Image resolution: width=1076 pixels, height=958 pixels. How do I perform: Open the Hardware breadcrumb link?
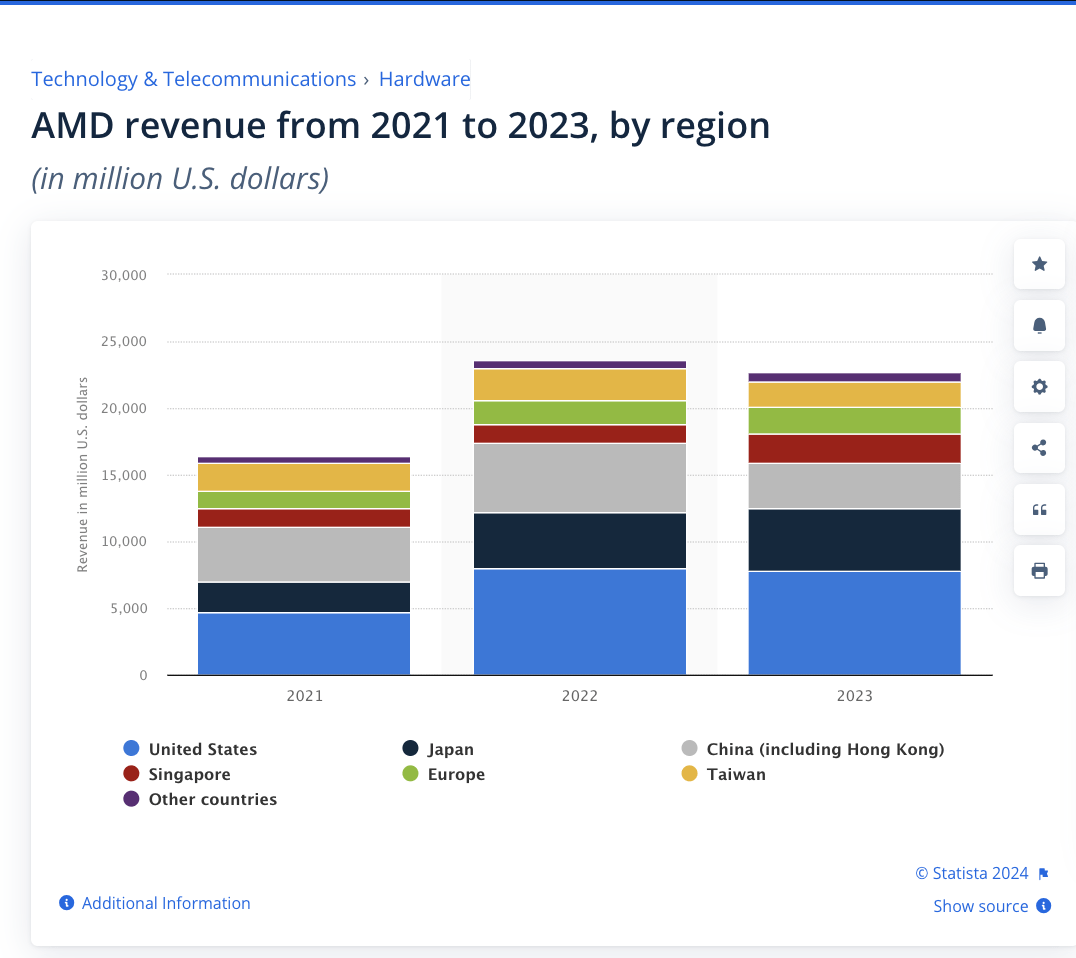(x=424, y=79)
